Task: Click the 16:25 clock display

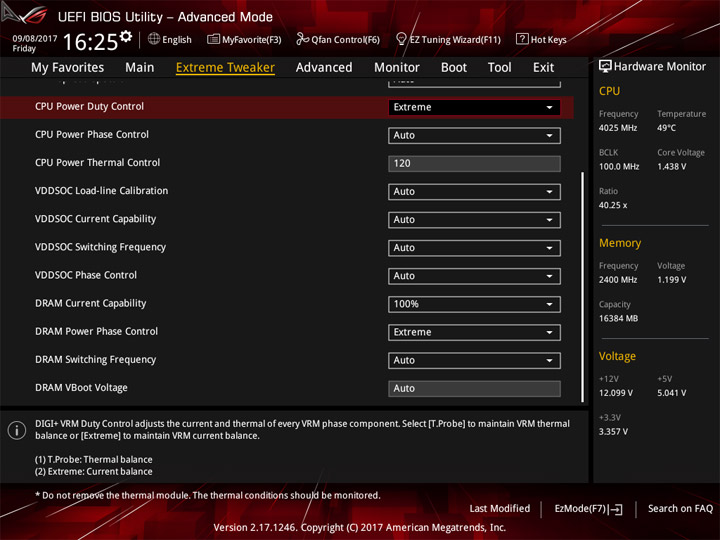Action: [x=90, y=42]
